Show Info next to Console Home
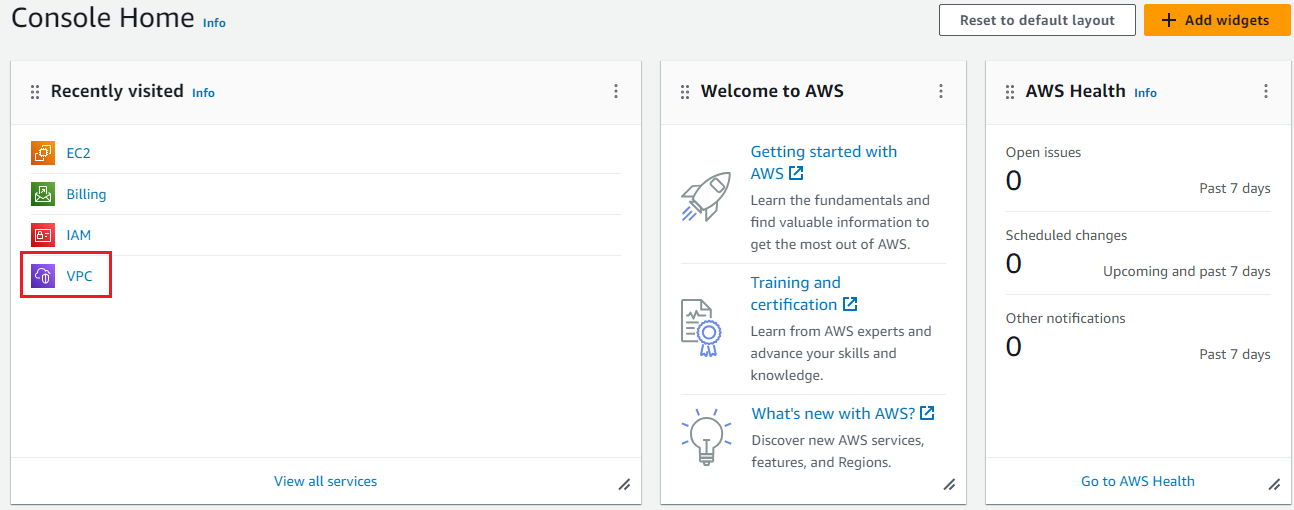The width and height of the screenshot is (1294, 510). coord(214,23)
